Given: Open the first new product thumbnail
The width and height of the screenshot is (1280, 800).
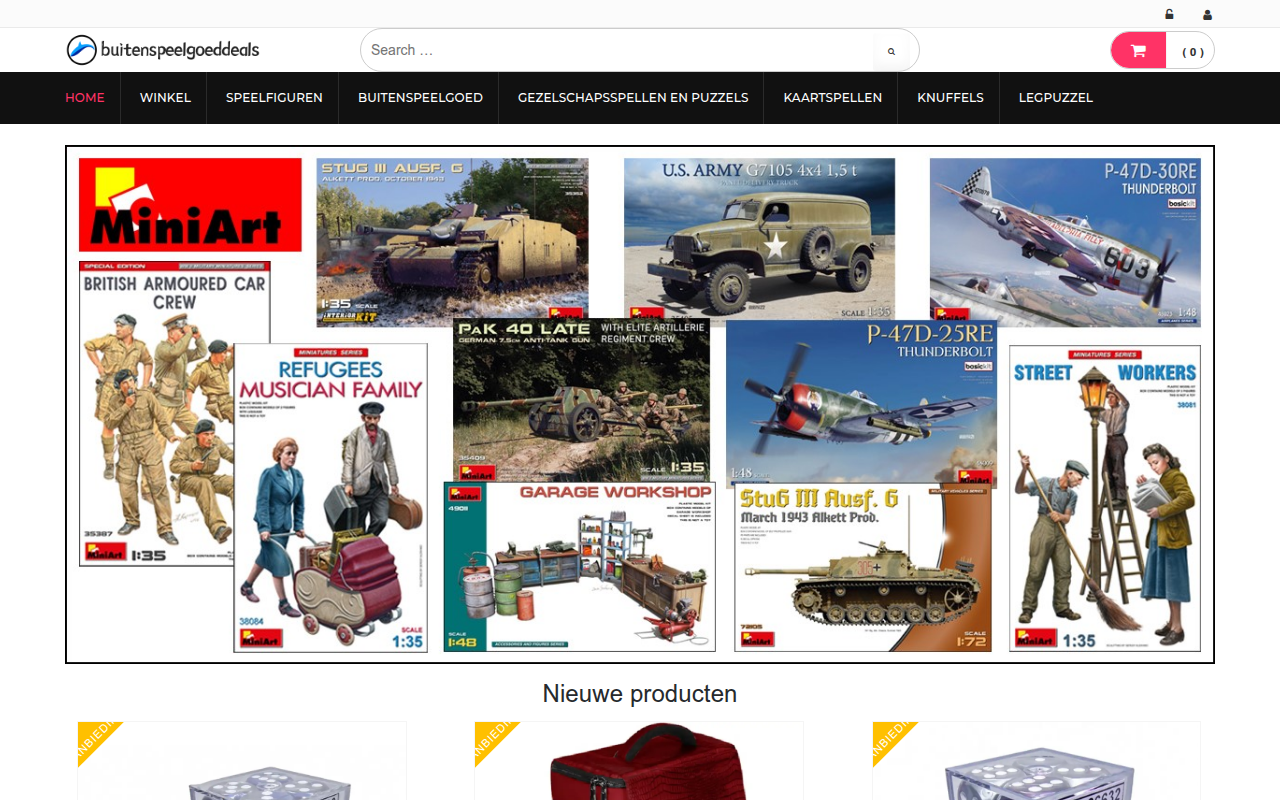Looking at the screenshot, I should pyautogui.click(x=242, y=761).
